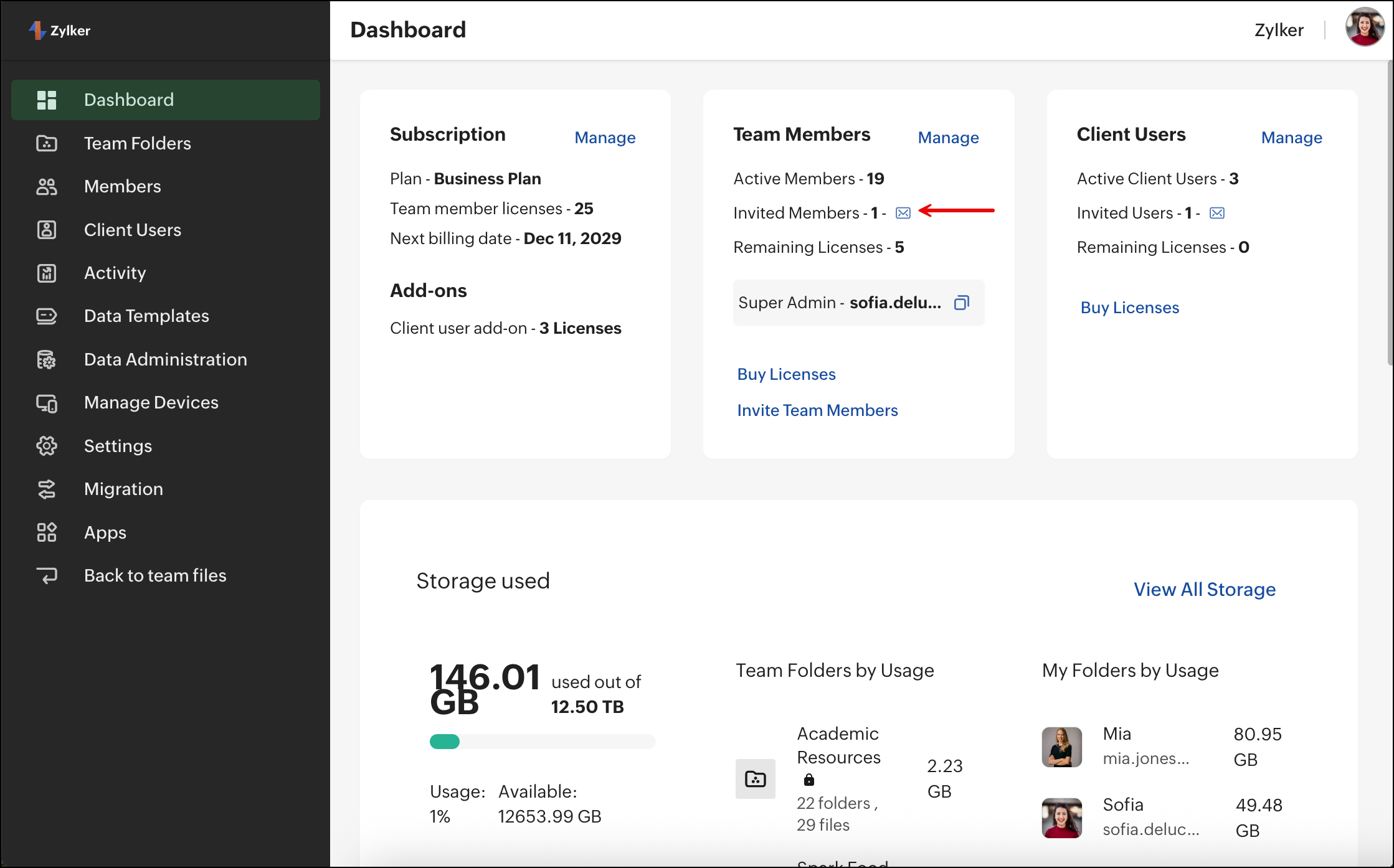Go to Members in sidebar

pyautogui.click(x=122, y=186)
